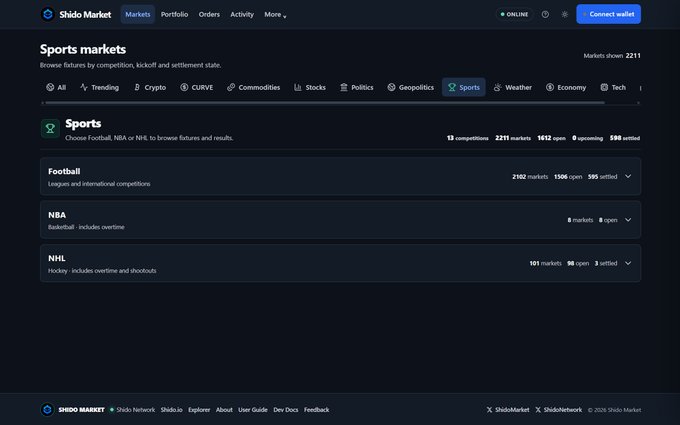Click the '13 competitions' stat

tap(468, 138)
